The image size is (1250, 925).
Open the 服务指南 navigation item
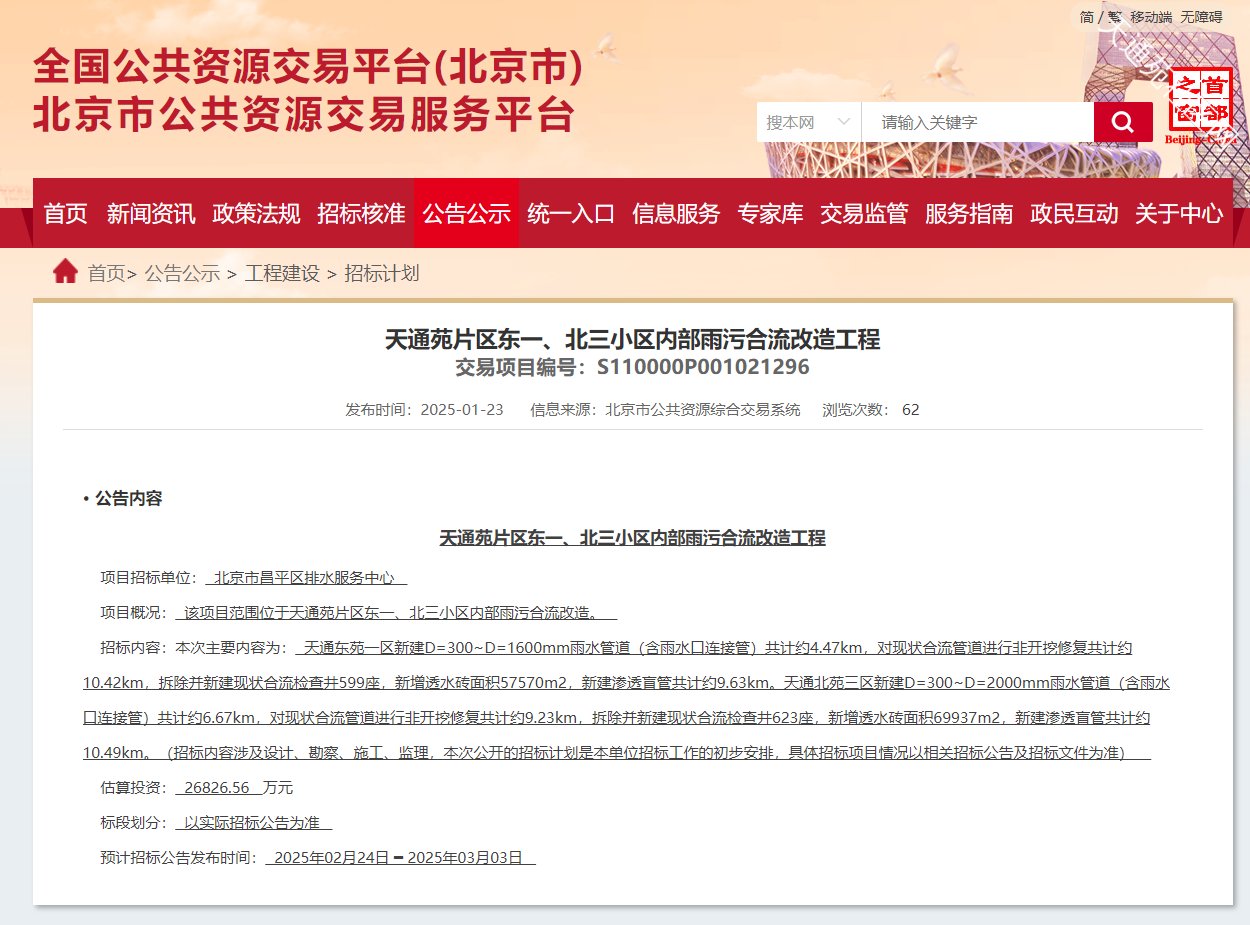click(x=969, y=213)
